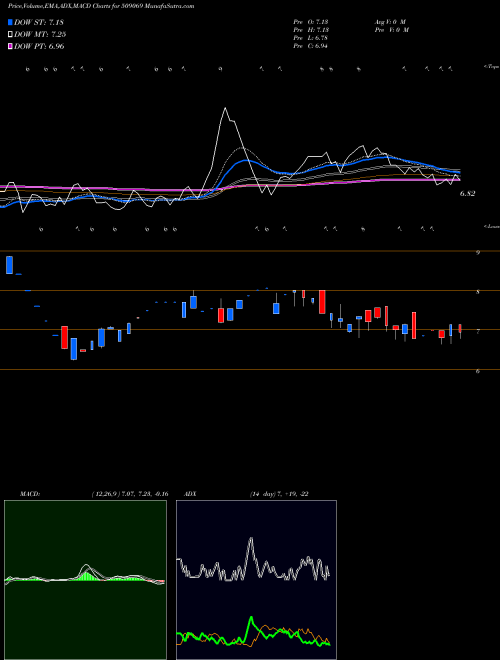Click the blue DOW ST legend swatch

[10, 22]
